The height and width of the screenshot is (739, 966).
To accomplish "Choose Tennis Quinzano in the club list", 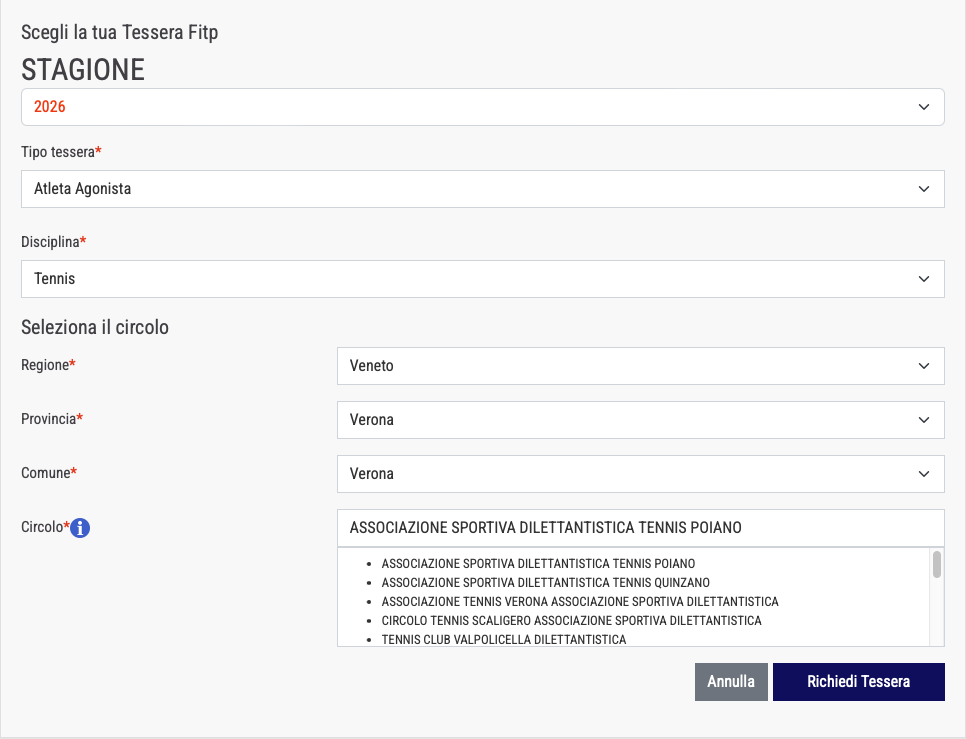I will coord(545,582).
